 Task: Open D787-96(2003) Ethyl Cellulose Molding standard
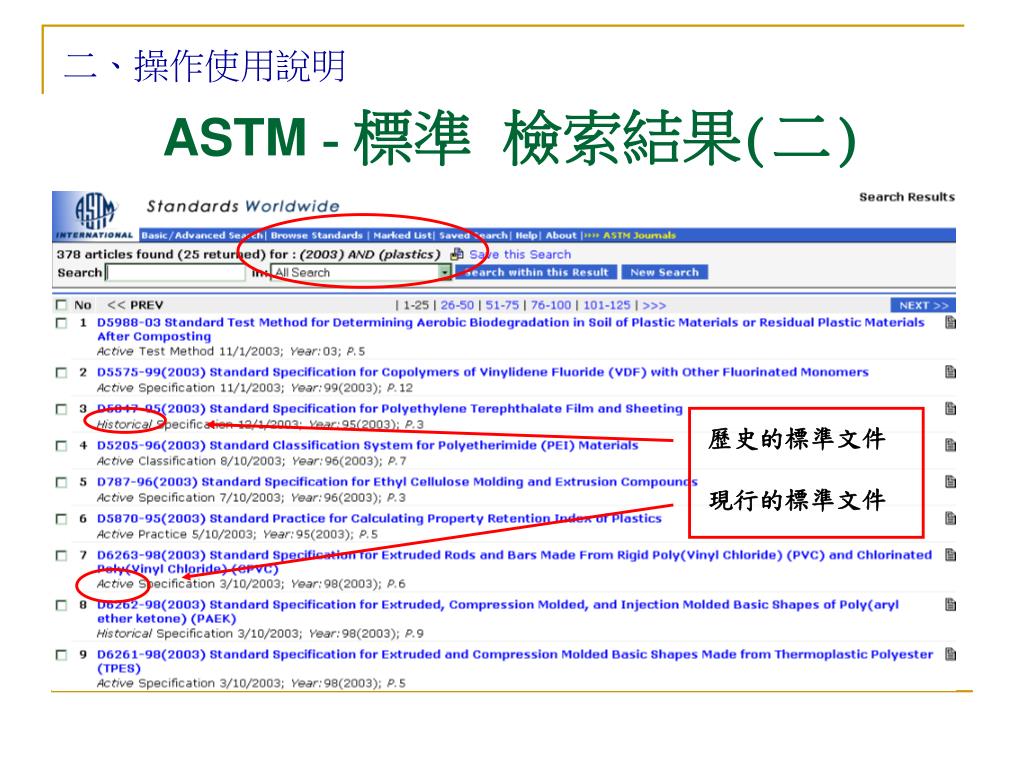[x=397, y=481]
